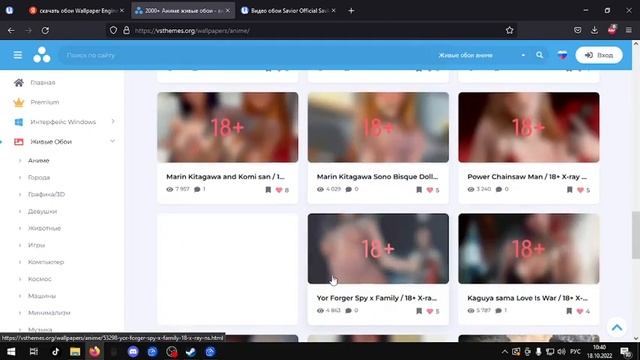The image size is (640, 360).
Task: Bookmark this page with the star icon
Action: point(509,30)
